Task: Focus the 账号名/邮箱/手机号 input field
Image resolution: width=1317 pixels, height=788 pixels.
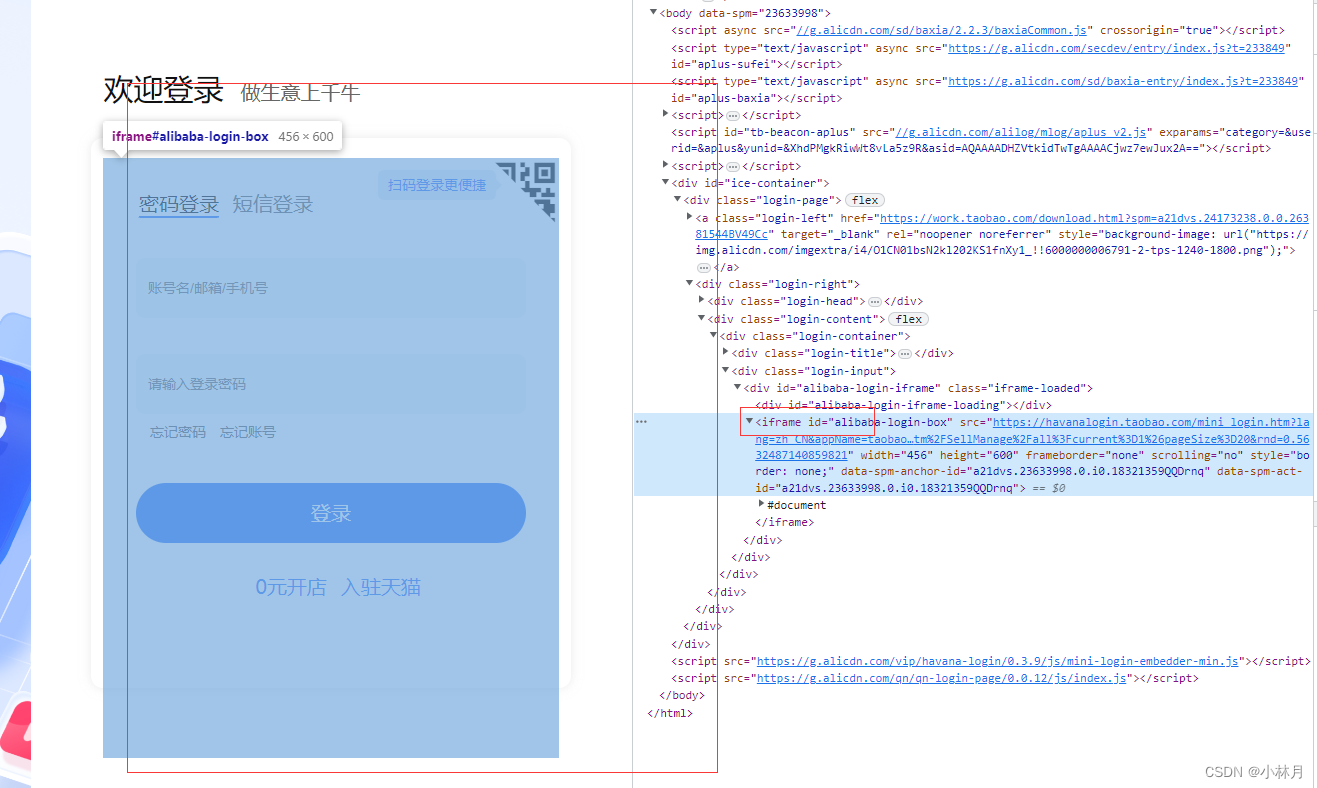Action: pos(331,288)
